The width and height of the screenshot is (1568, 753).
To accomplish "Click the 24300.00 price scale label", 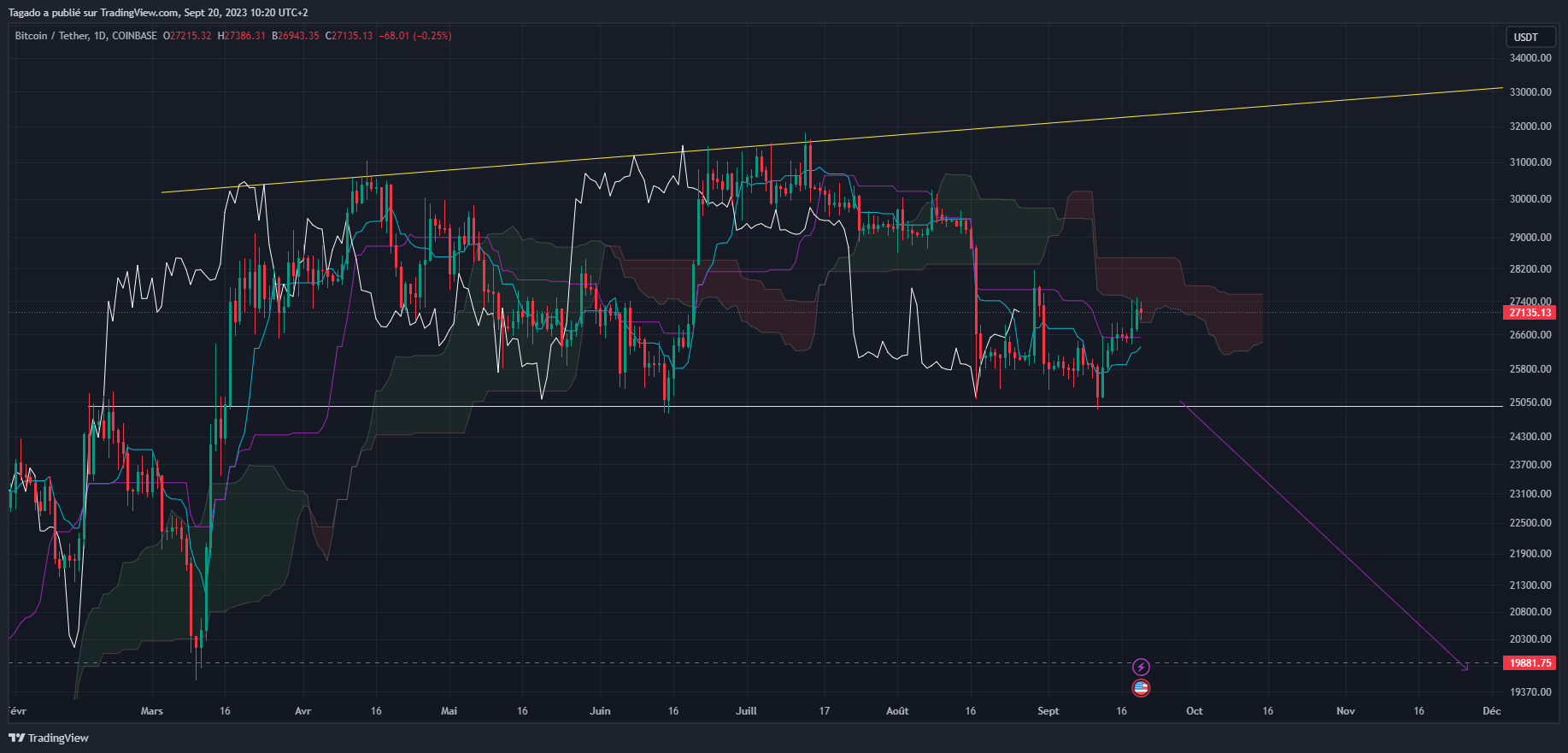I will (1530, 437).
